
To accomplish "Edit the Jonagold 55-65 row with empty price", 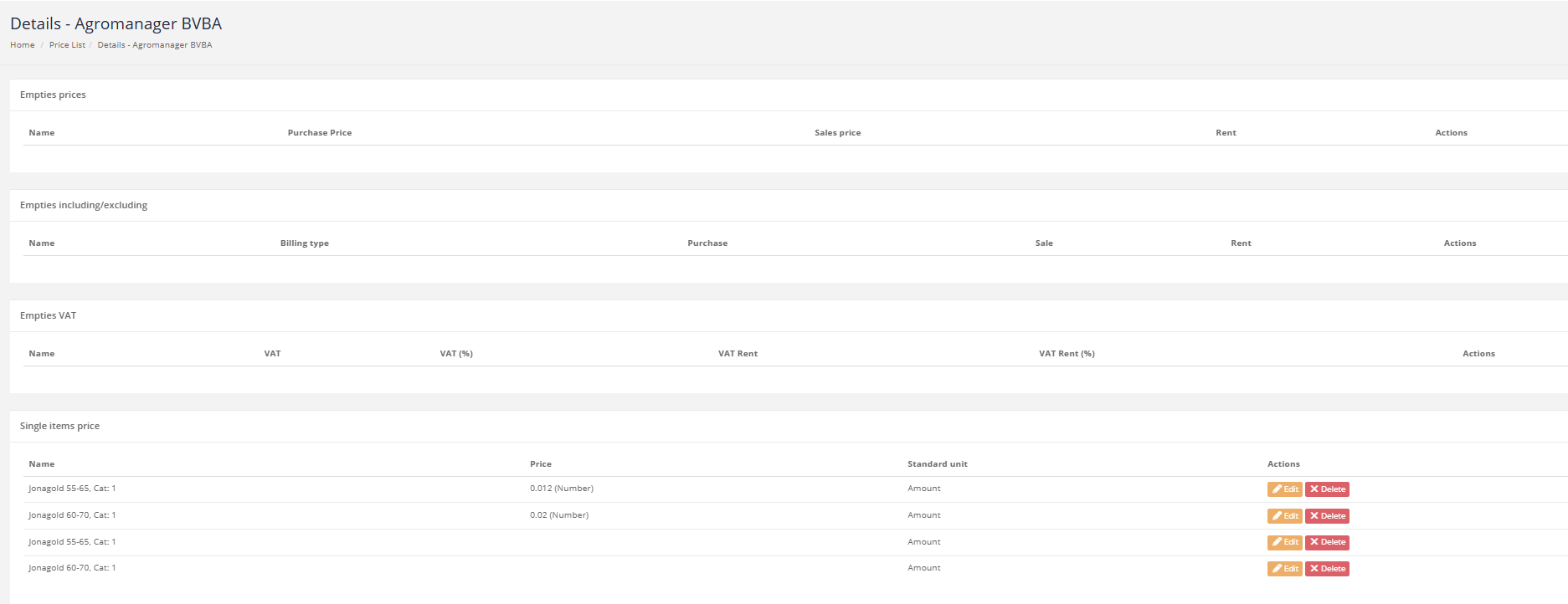I will [1284, 542].
